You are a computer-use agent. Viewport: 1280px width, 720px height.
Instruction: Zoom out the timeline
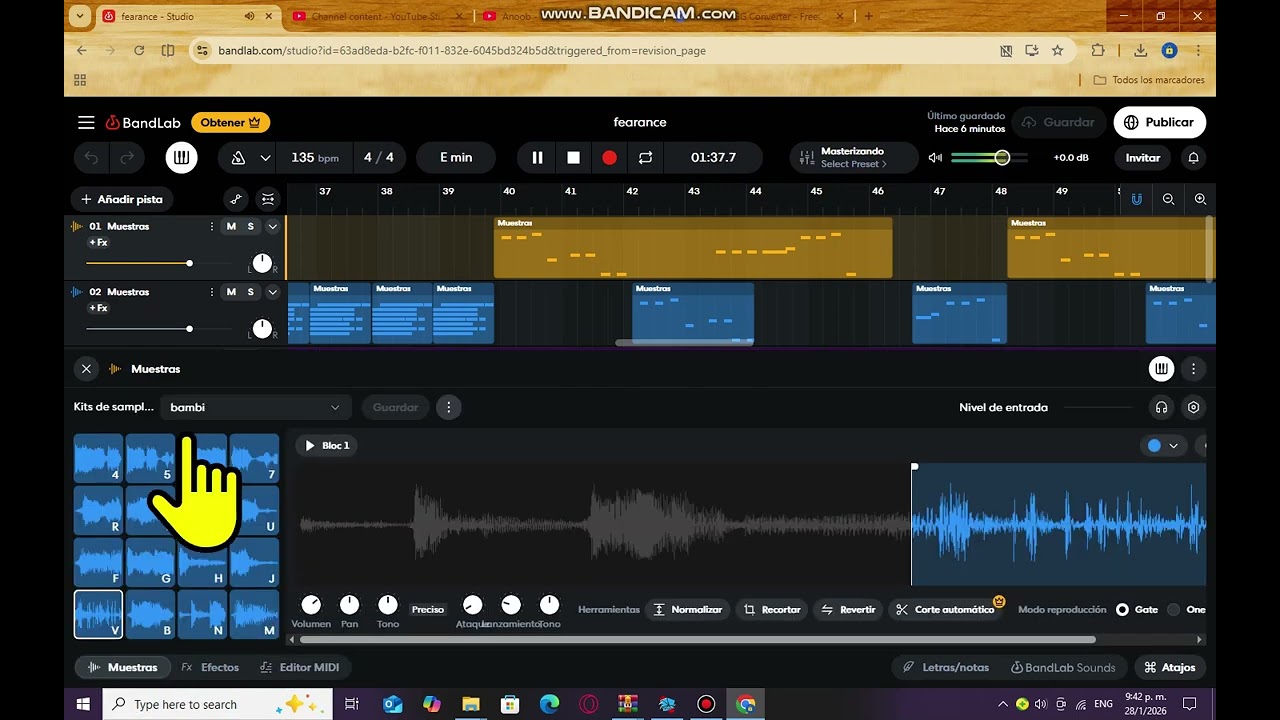(1168, 199)
